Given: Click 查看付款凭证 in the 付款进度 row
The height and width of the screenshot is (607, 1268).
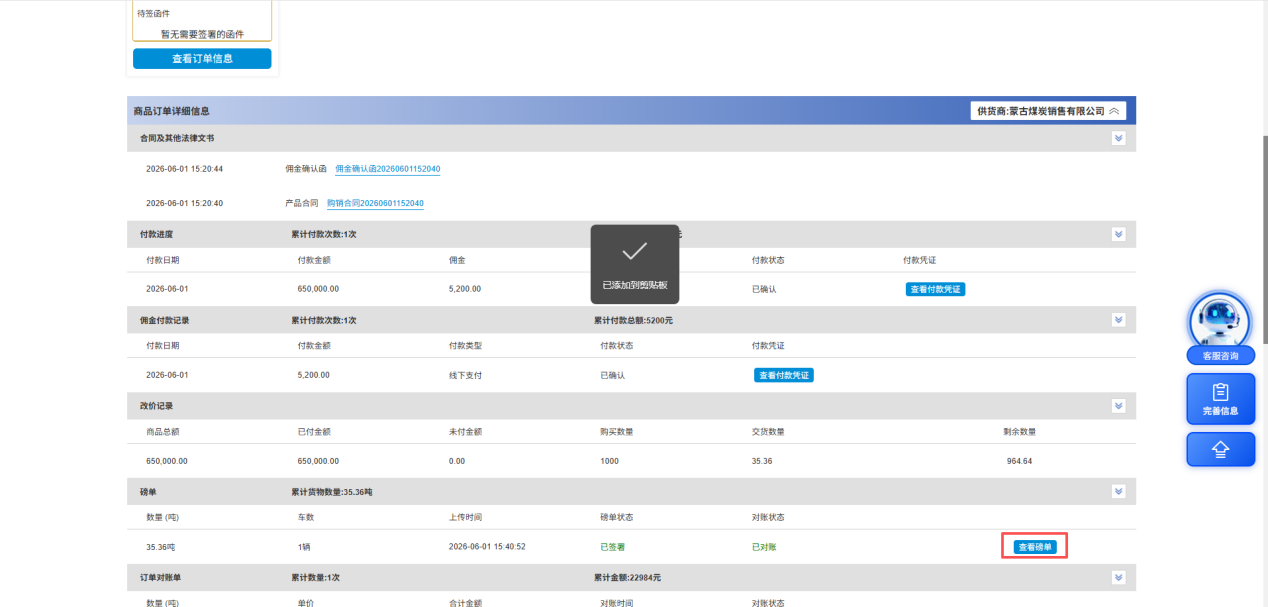Looking at the screenshot, I should (936, 289).
